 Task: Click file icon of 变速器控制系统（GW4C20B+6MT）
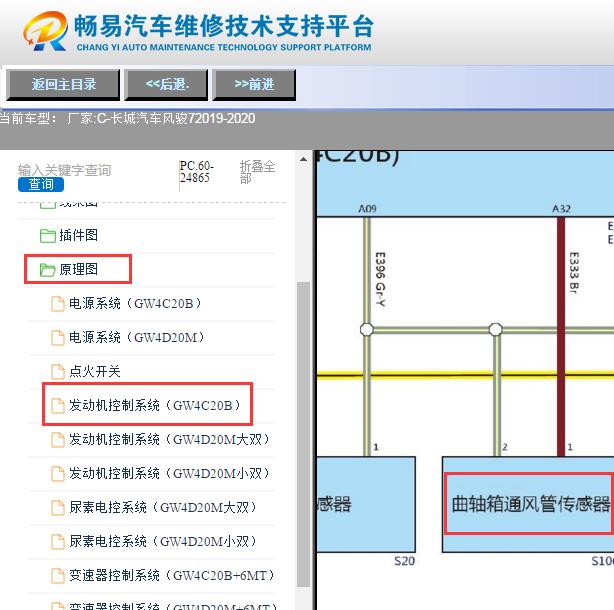58,576
